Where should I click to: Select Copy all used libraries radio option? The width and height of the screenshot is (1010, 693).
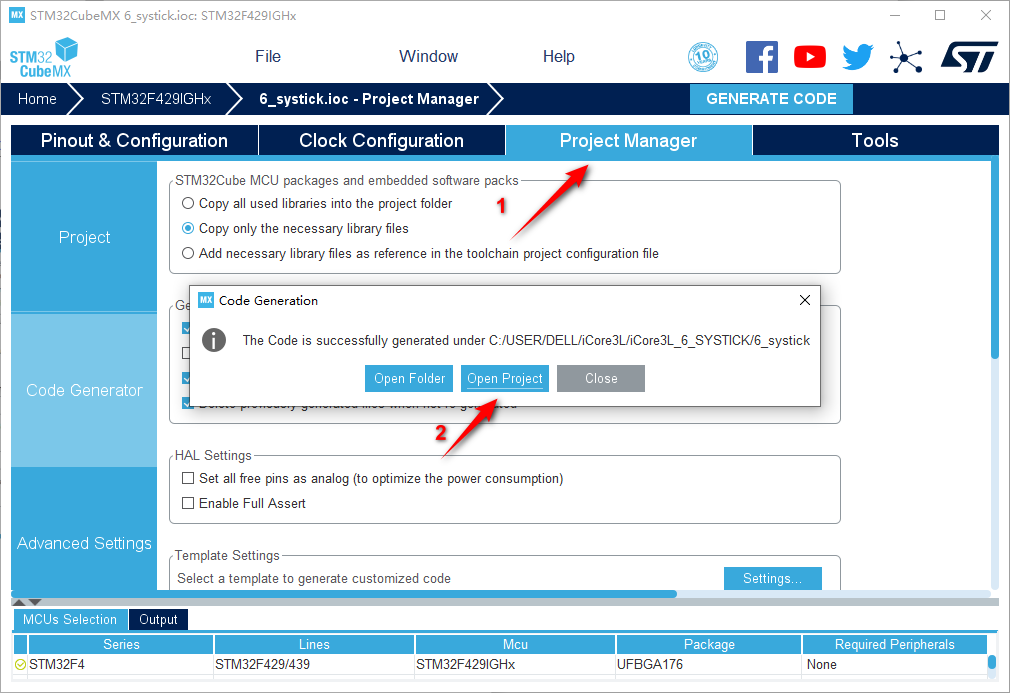click(188, 203)
